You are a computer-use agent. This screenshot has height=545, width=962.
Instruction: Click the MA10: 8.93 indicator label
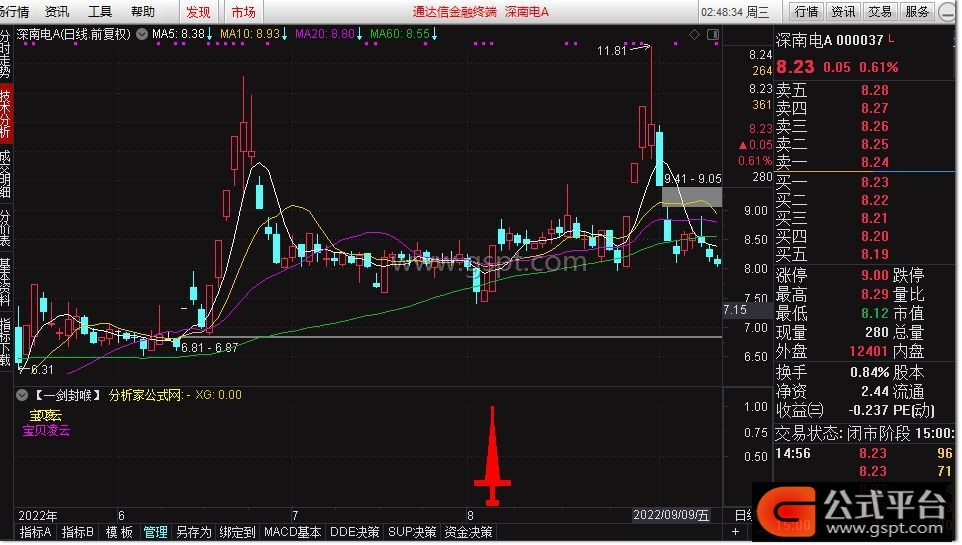(x=253, y=34)
